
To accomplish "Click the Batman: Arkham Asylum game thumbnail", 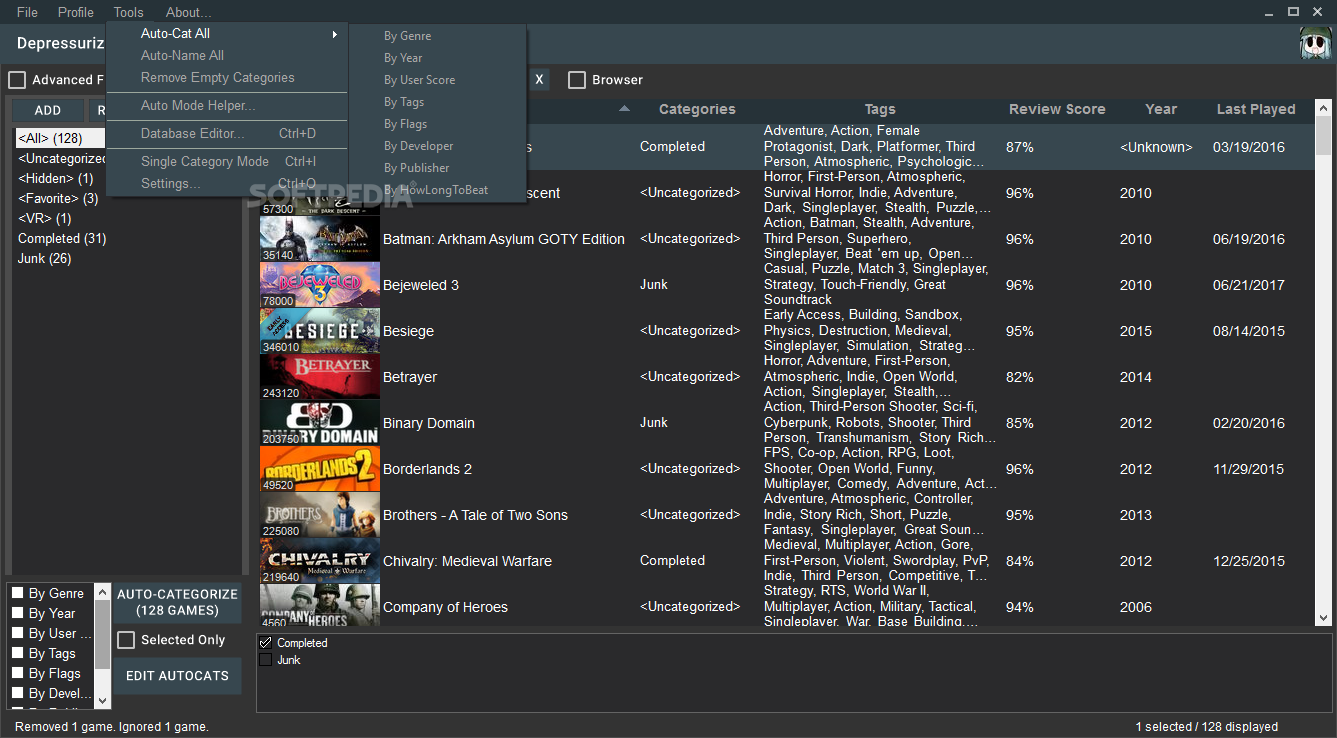I will (x=319, y=239).
